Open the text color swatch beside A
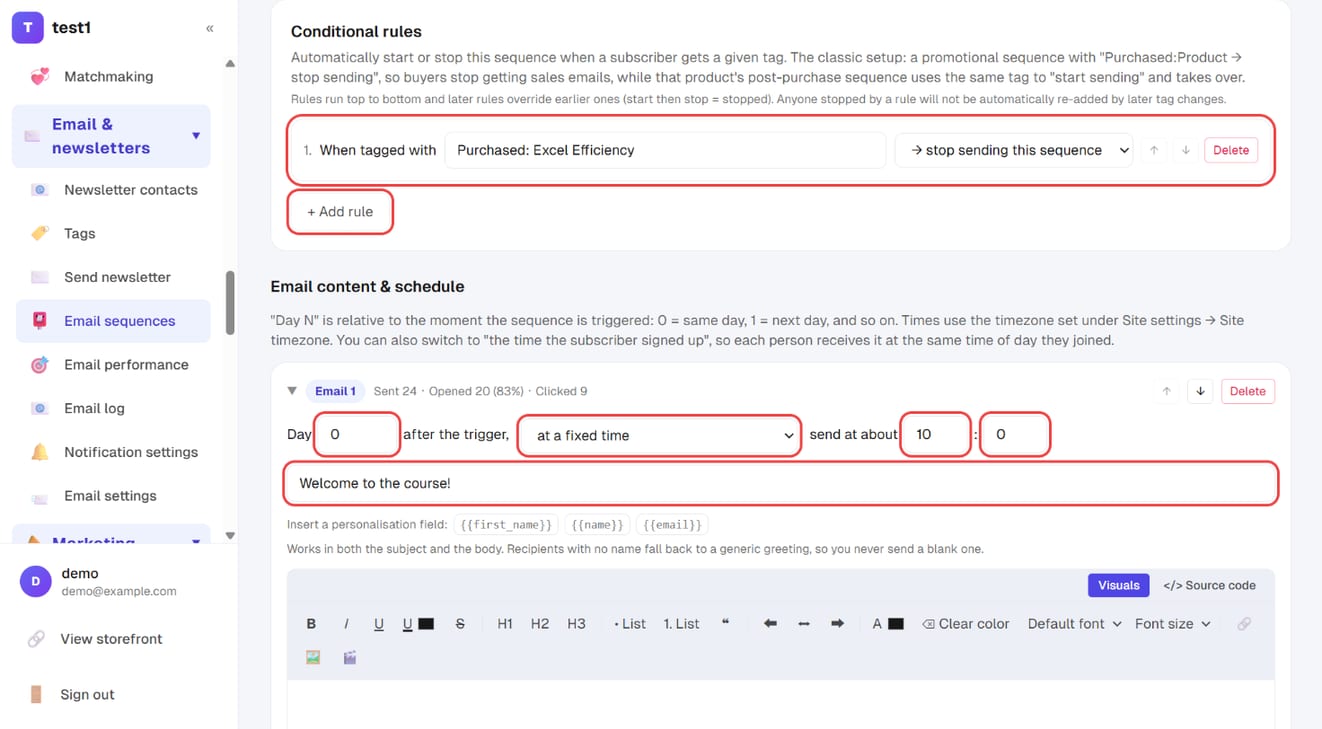Screen dimensions: 1322x729 click(x=896, y=624)
